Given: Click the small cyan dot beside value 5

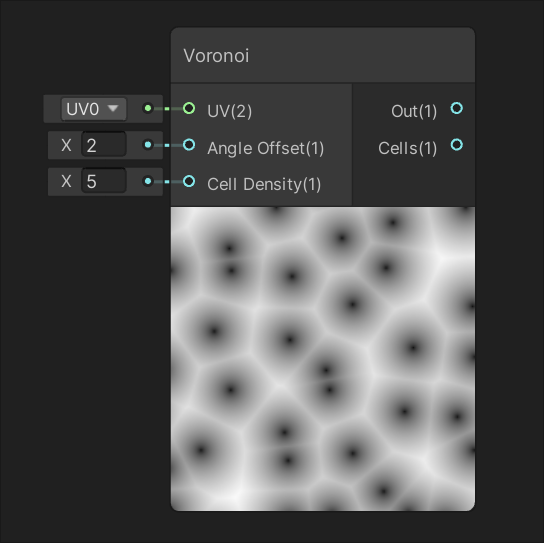Looking at the screenshot, I should point(148,181).
